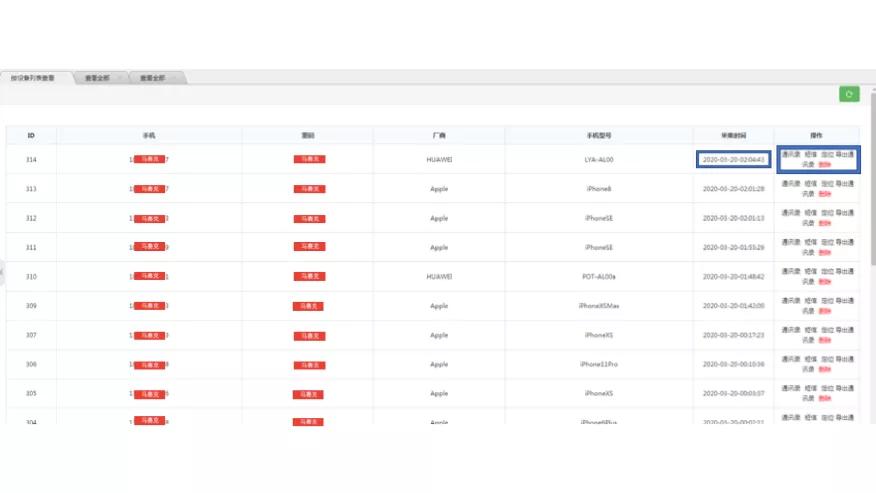Click the red 删除 link in row 311
This screenshot has height=493, width=876.
click(x=825, y=253)
